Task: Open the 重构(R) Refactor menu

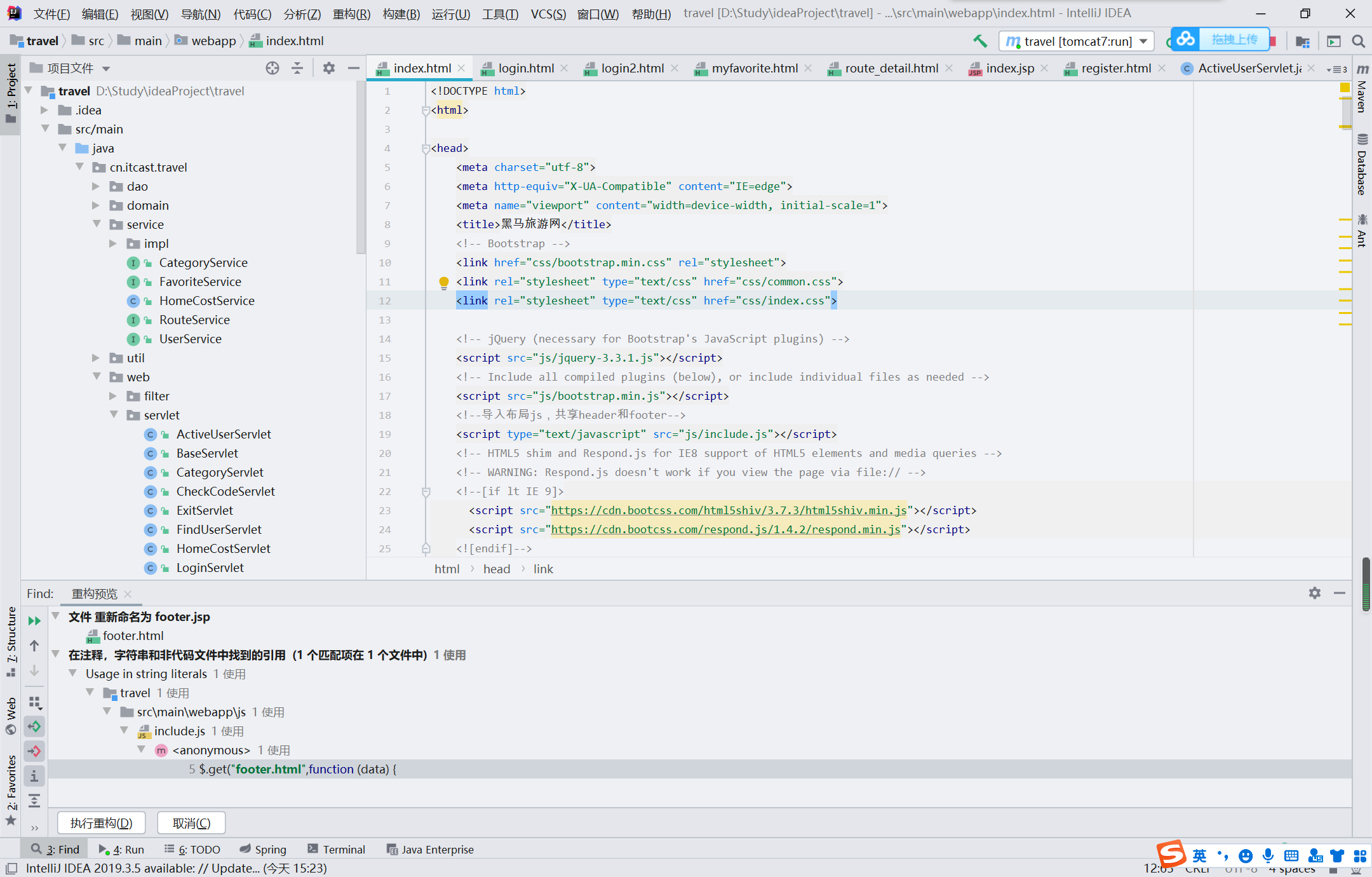Action: pos(351,13)
